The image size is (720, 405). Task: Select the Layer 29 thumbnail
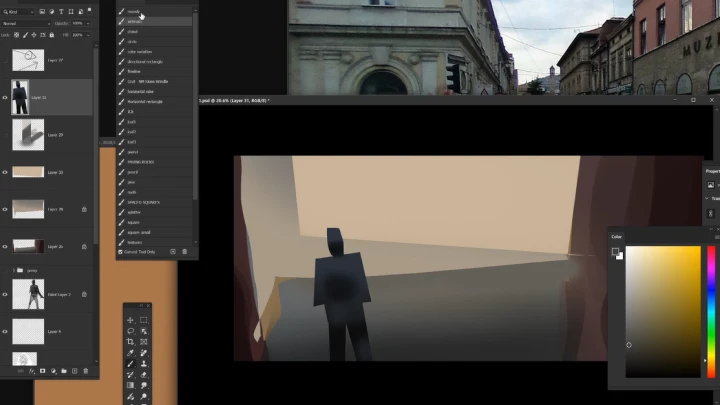[x=28, y=135]
